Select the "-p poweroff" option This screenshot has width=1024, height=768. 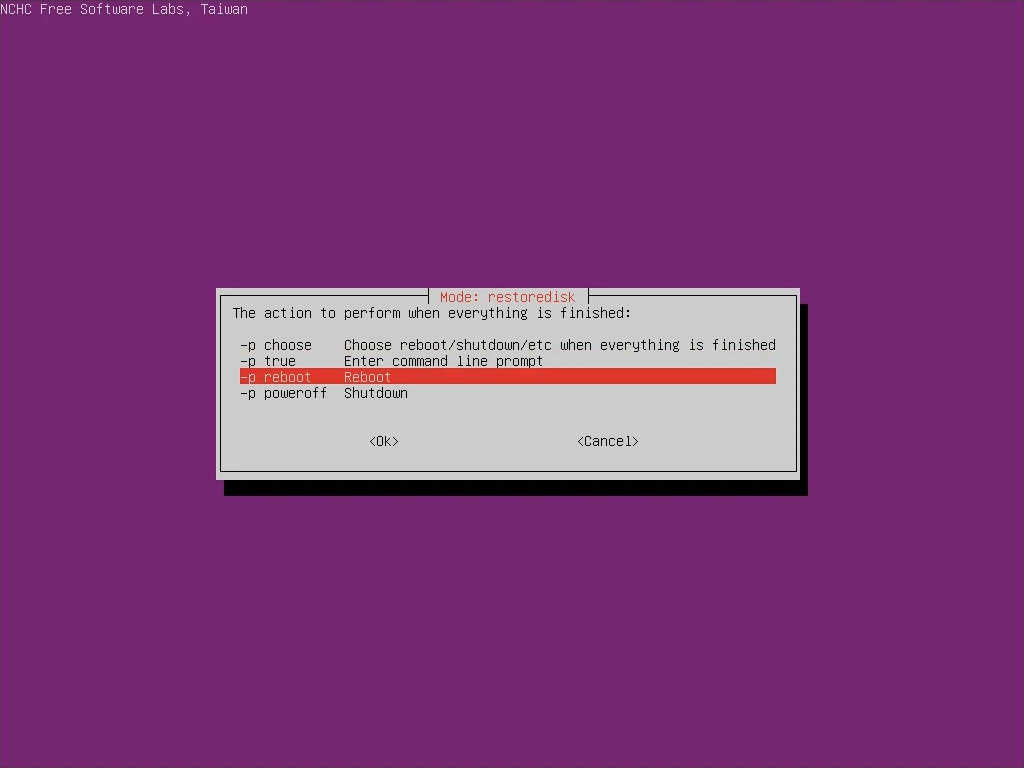(284, 393)
